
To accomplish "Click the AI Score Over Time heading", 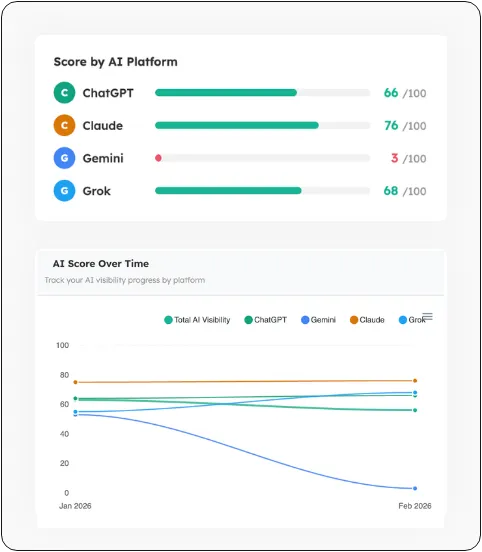I will [x=101, y=264].
